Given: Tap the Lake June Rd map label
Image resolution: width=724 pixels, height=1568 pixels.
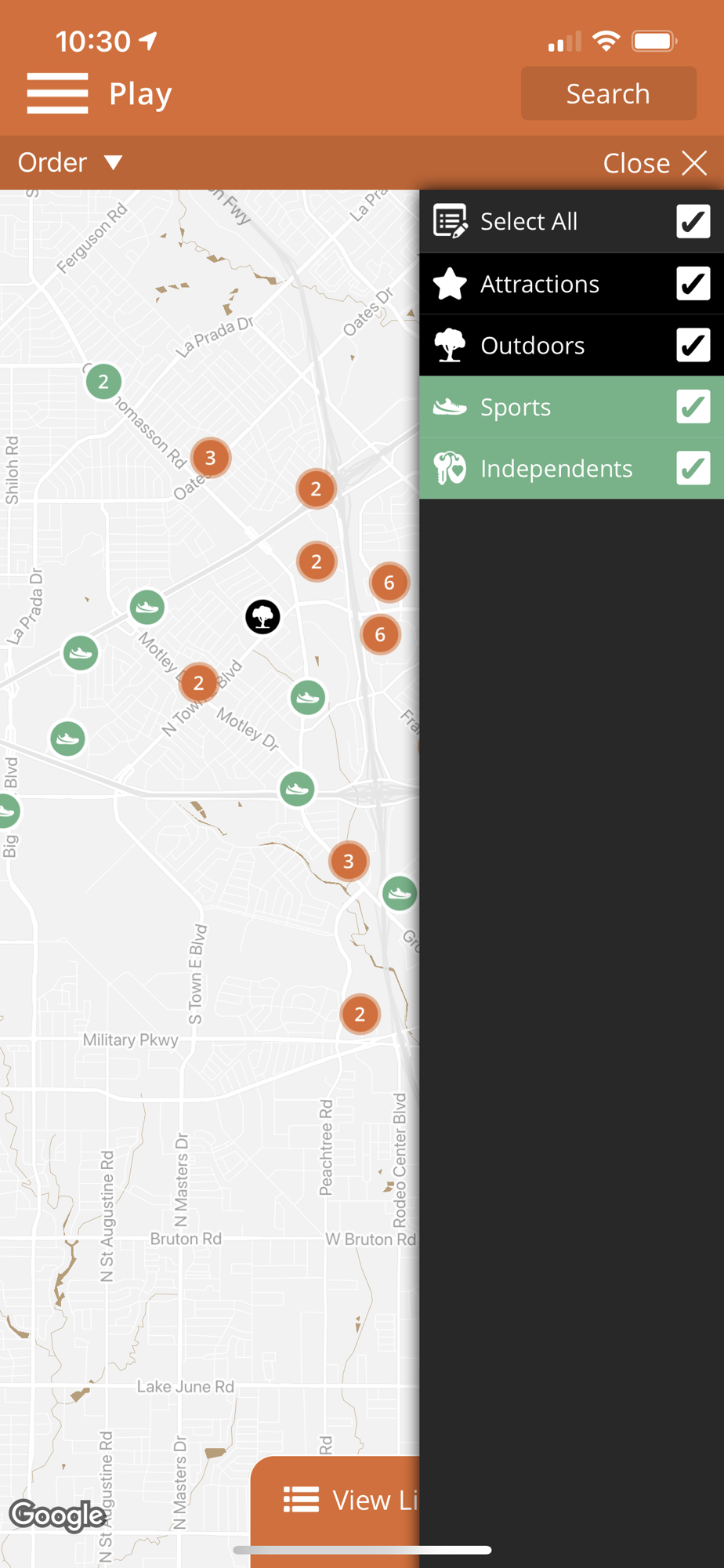Looking at the screenshot, I should pyautogui.click(x=186, y=1387).
